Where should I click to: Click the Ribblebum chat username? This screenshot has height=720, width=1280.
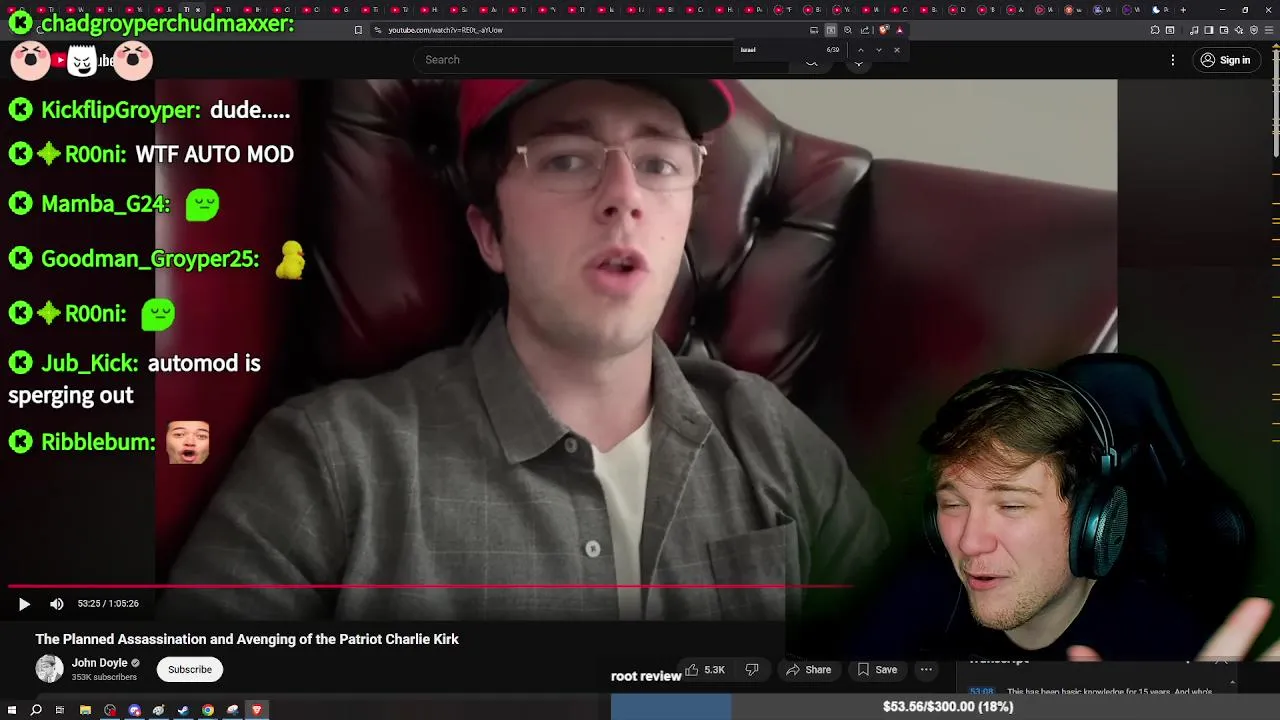(x=98, y=442)
